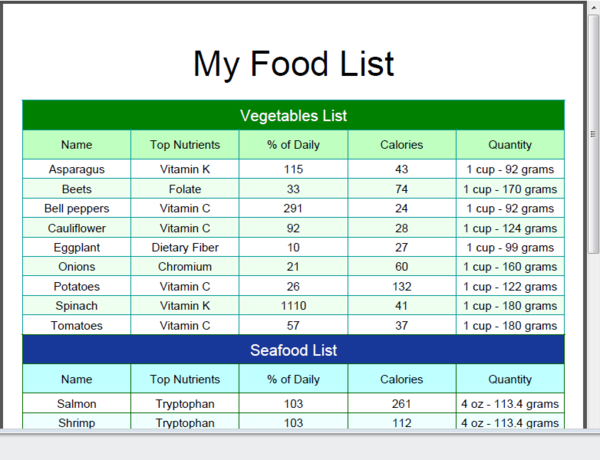
Task: Click the vegetables Quantity column header
Action: (510, 145)
